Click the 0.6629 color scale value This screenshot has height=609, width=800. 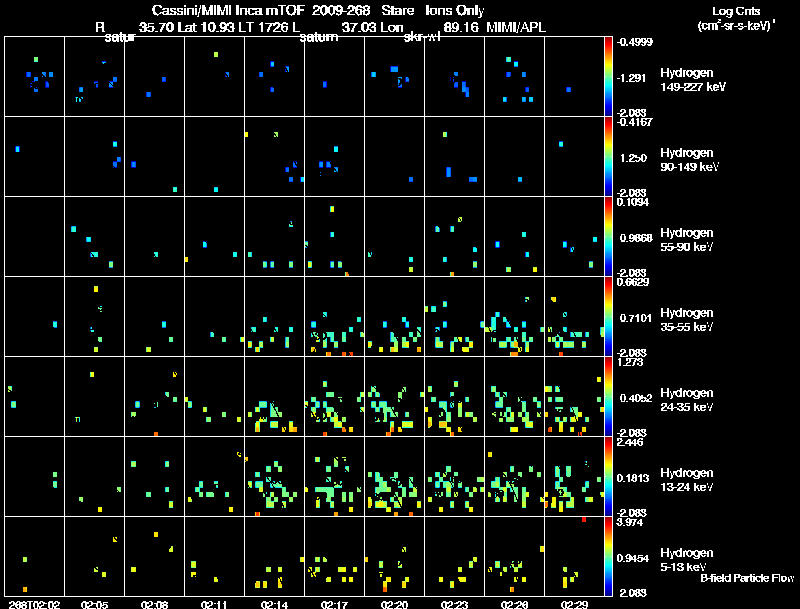tap(633, 282)
